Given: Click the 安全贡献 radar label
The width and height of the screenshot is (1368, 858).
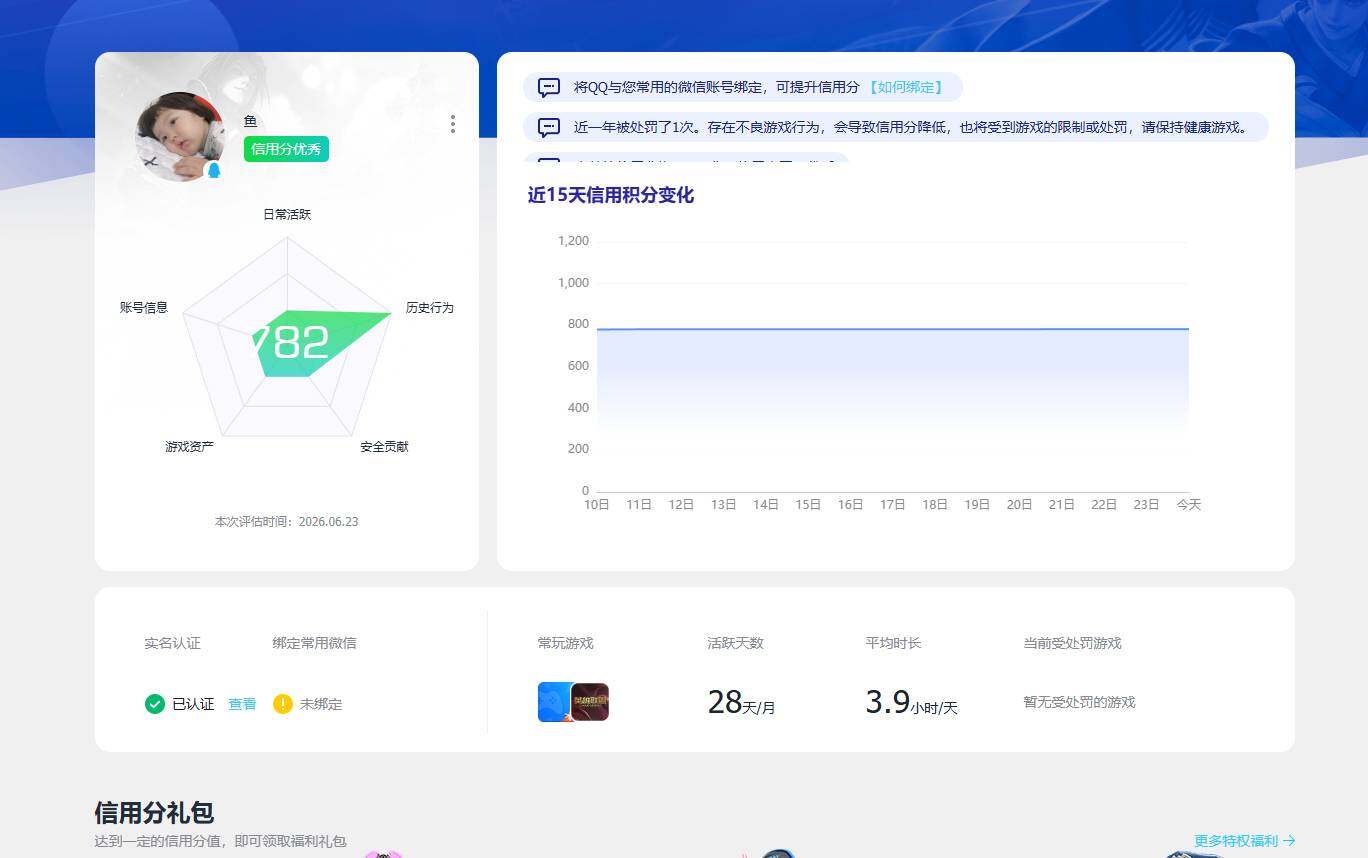Looking at the screenshot, I should [385, 446].
